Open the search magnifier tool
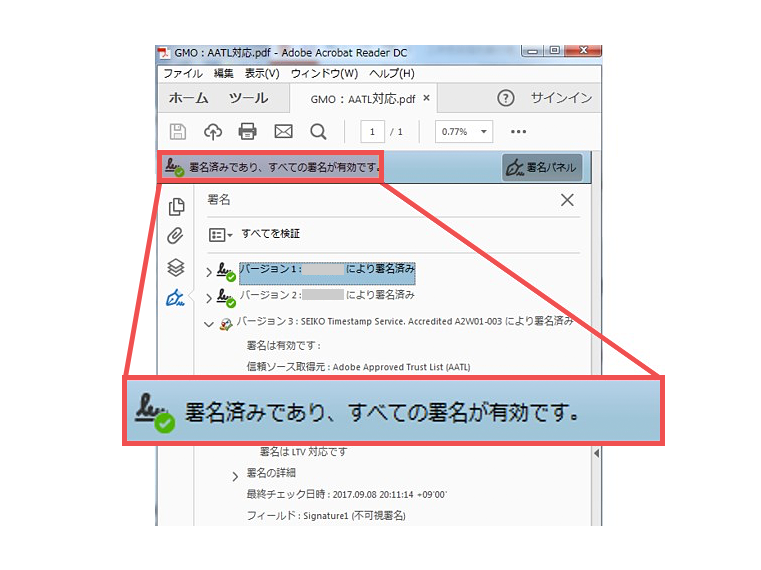761x570 pixels. point(318,132)
